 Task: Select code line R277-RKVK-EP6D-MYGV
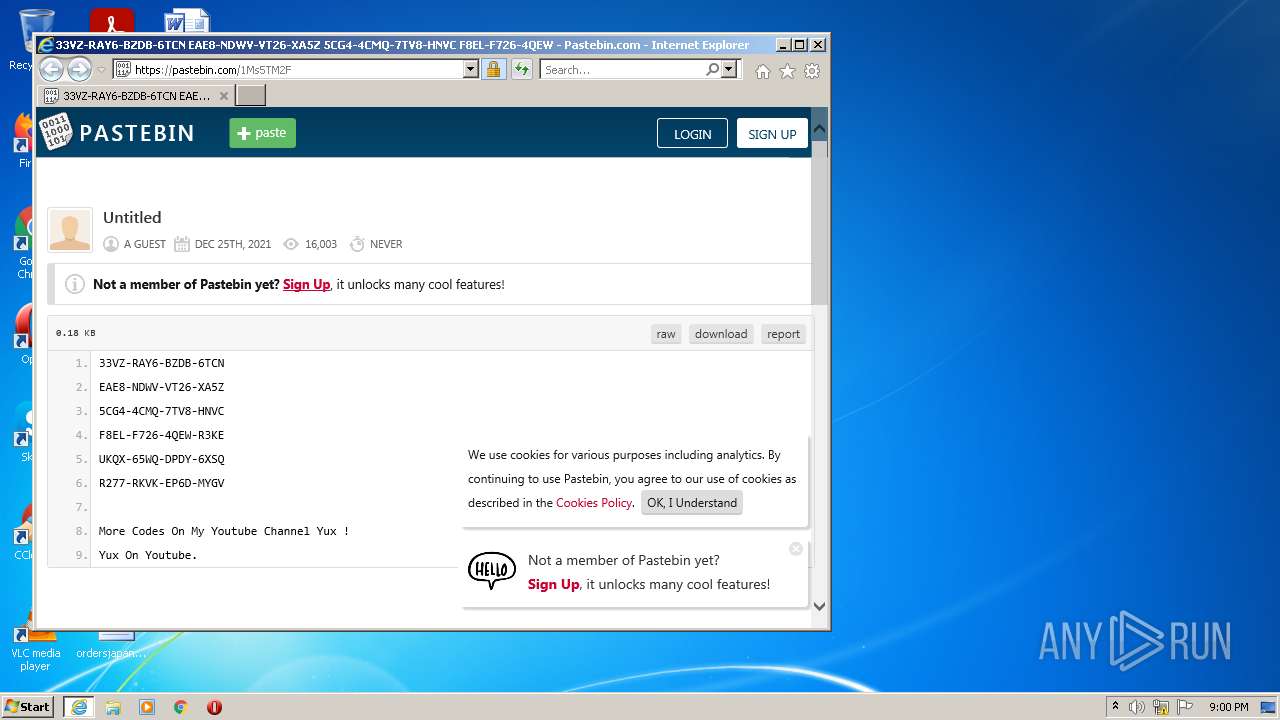161,483
